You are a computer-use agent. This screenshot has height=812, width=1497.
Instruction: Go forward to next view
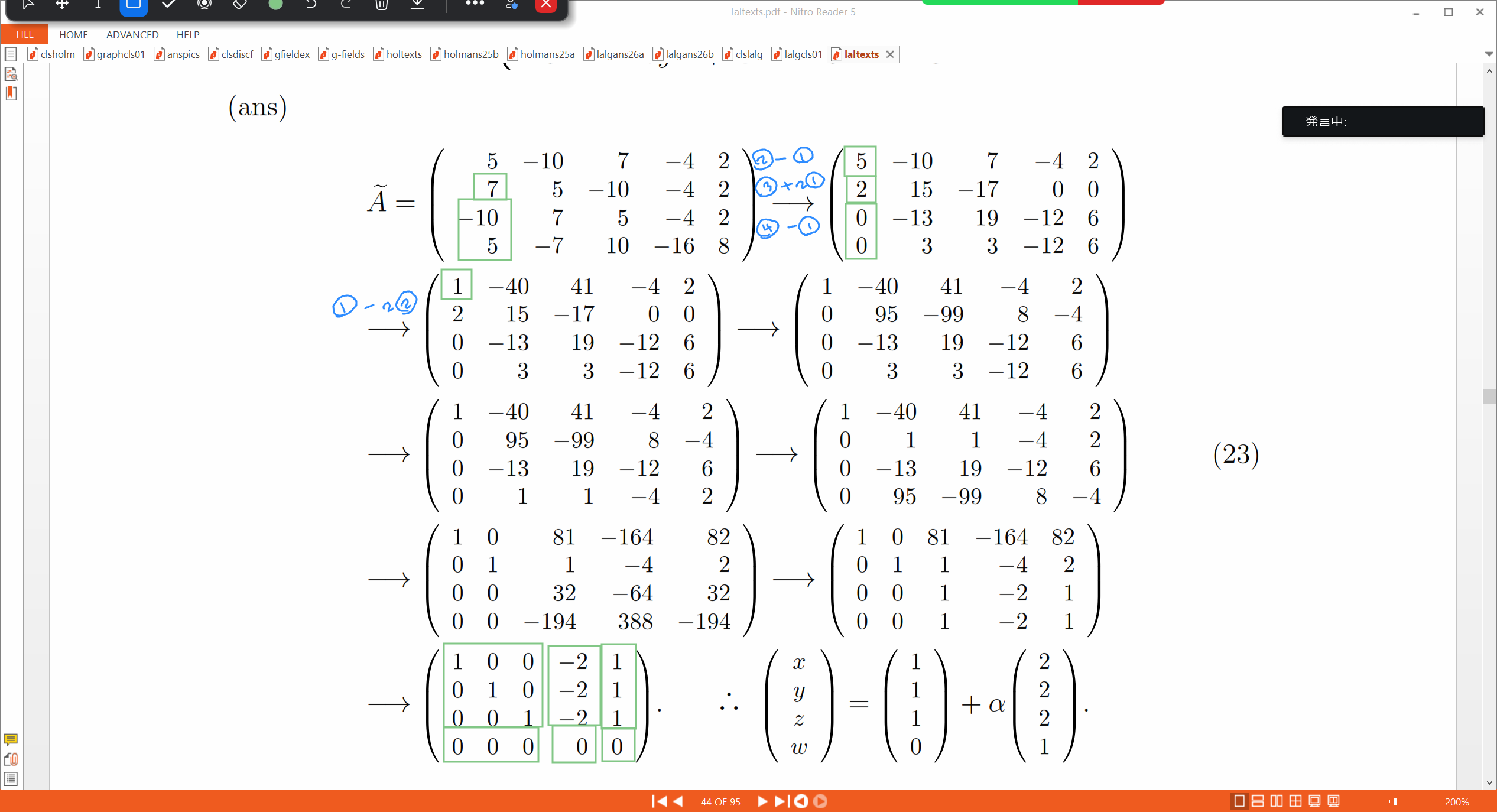(820, 801)
